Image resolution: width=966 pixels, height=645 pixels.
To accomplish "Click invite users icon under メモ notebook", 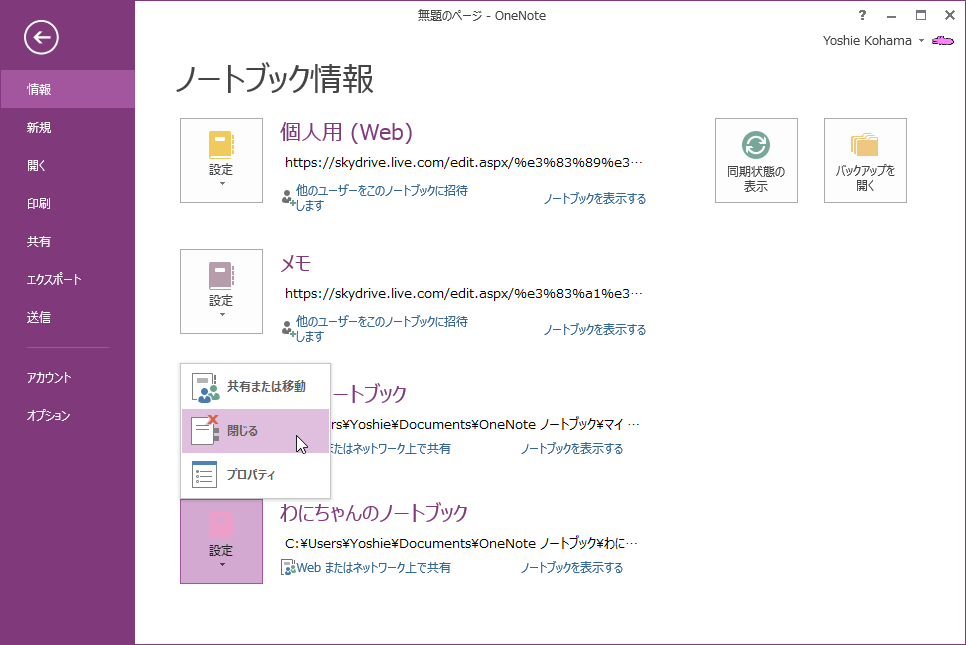I will (x=288, y=328).
